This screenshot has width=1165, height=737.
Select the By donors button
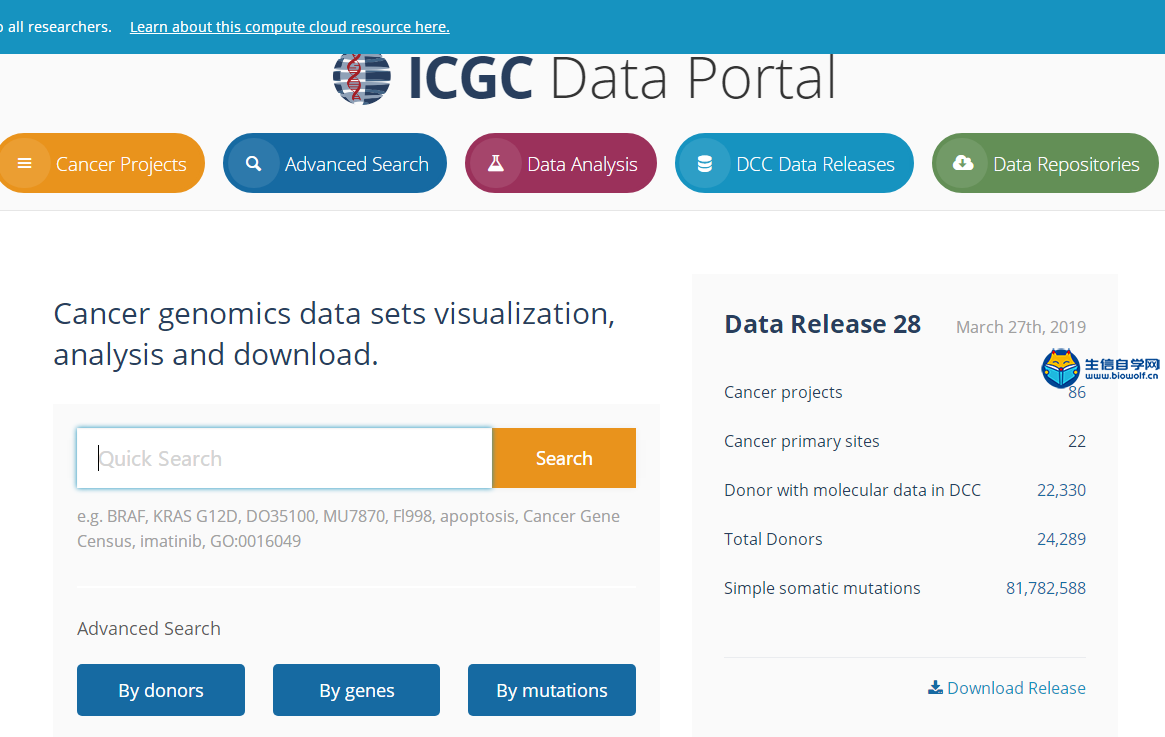point(160,690)
